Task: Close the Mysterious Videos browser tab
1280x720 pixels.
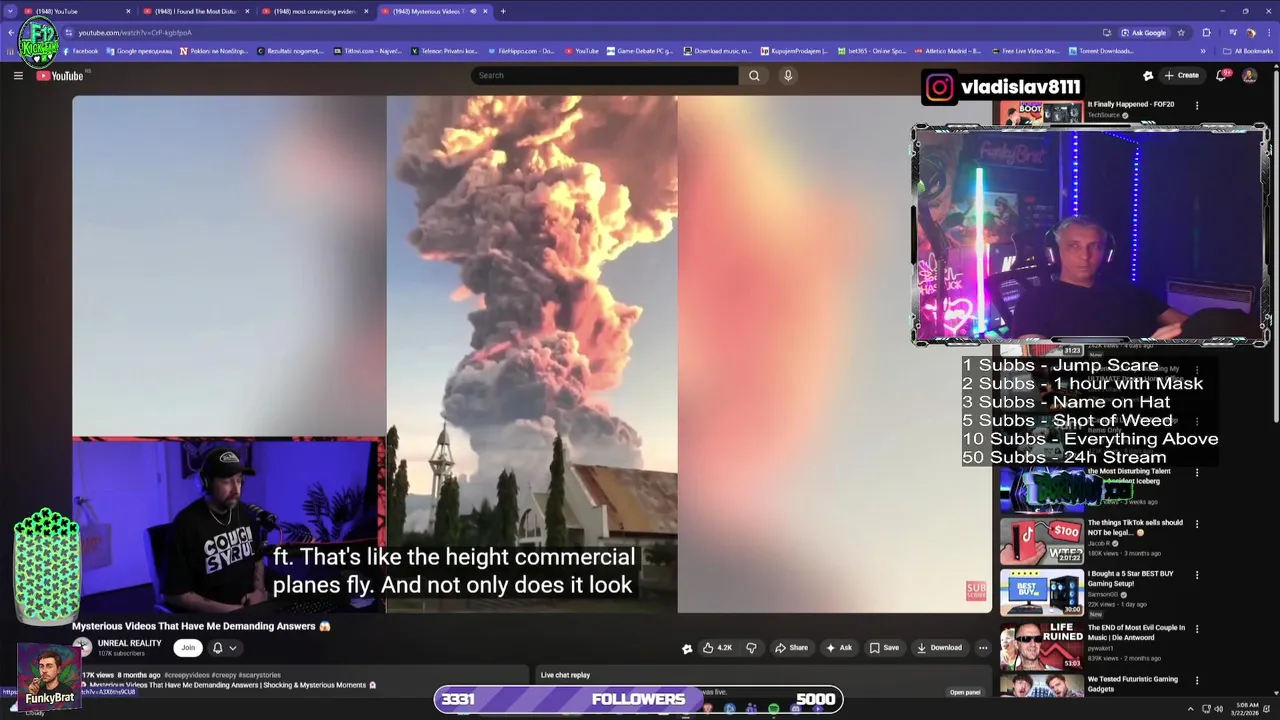Action: (x=486, y=11)
